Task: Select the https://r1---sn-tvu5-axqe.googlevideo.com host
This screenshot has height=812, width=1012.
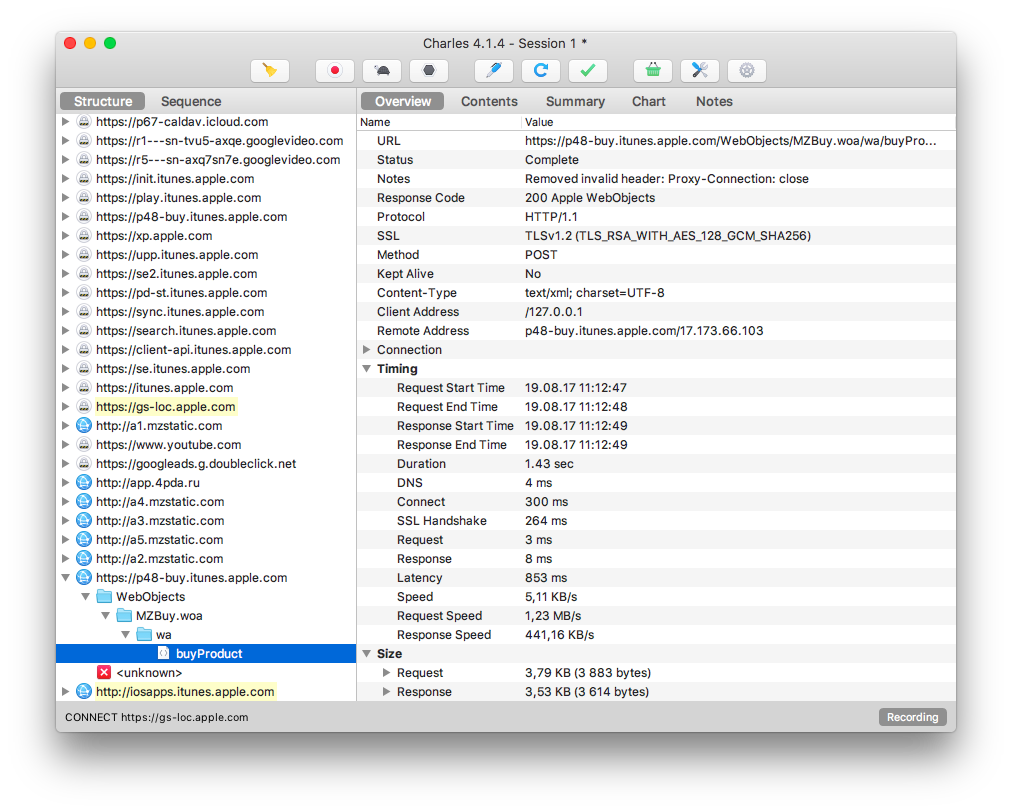Action: pos(219,141)
